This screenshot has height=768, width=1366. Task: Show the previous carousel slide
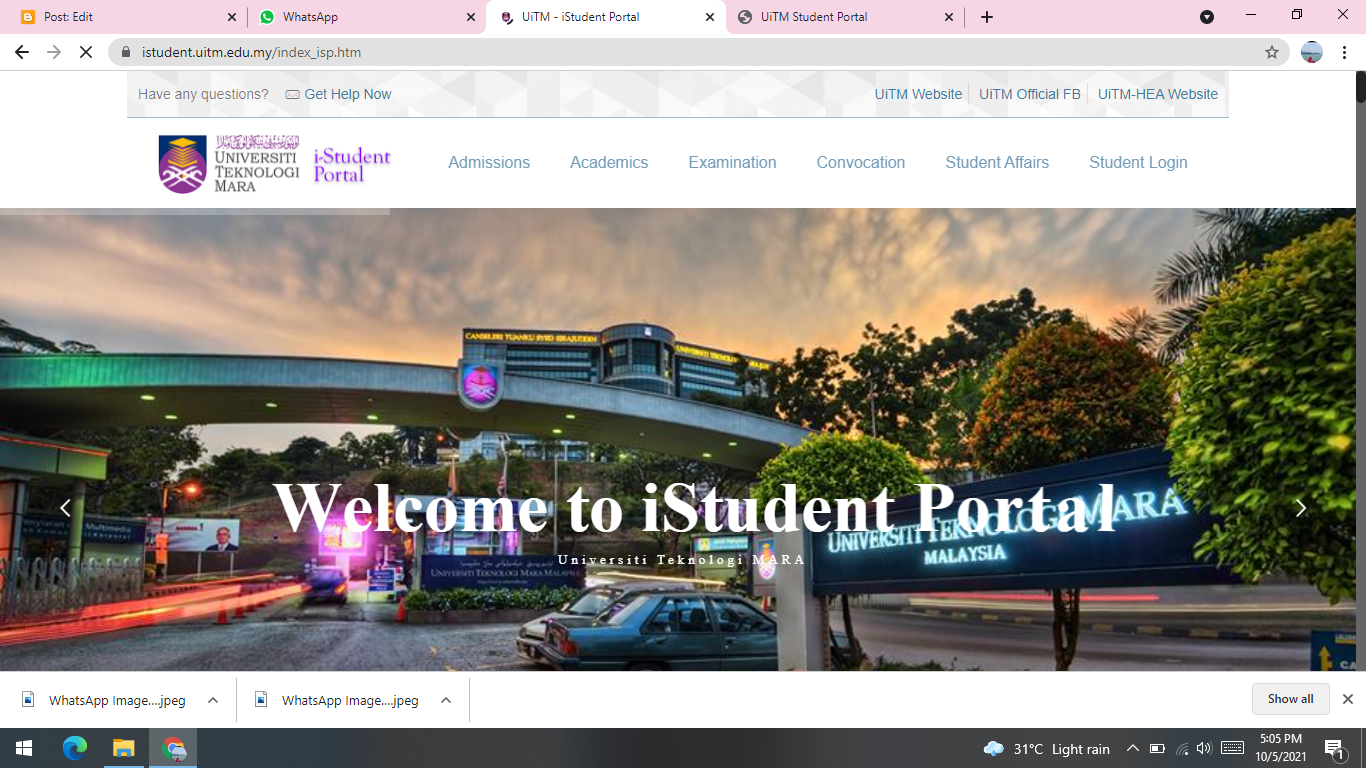(x=65, y=508)
